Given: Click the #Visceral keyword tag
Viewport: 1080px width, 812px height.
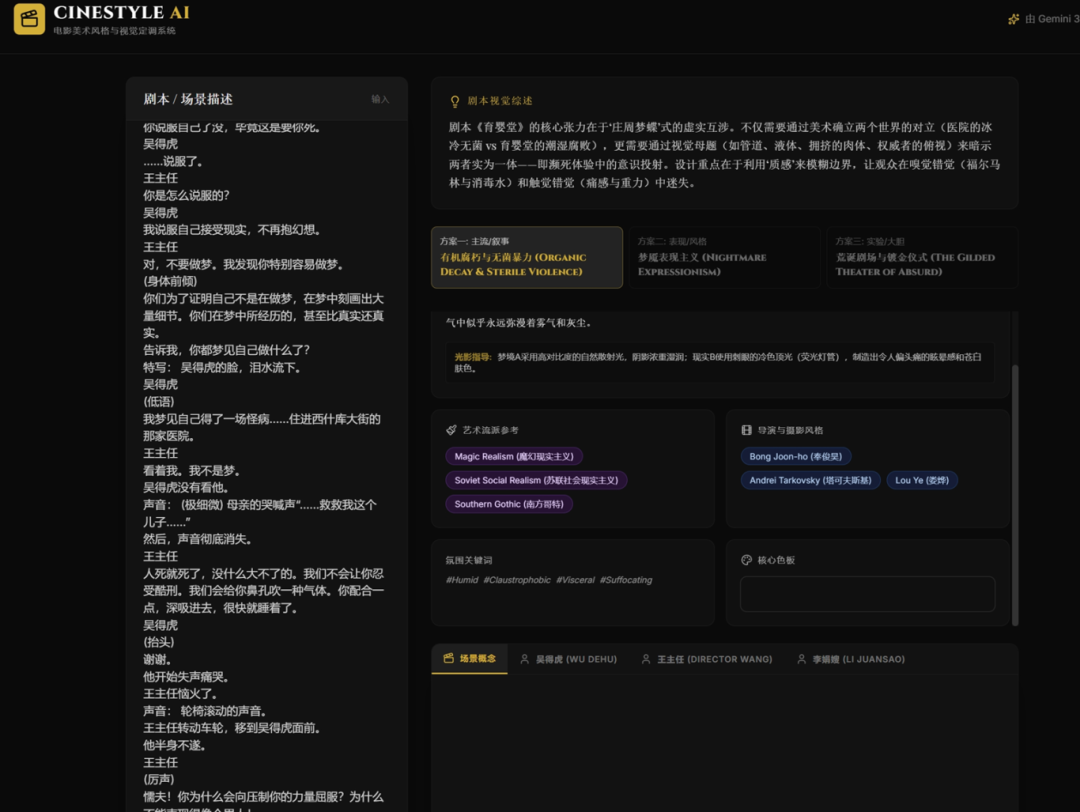Looking at the screenshot, I should [576, 579].
